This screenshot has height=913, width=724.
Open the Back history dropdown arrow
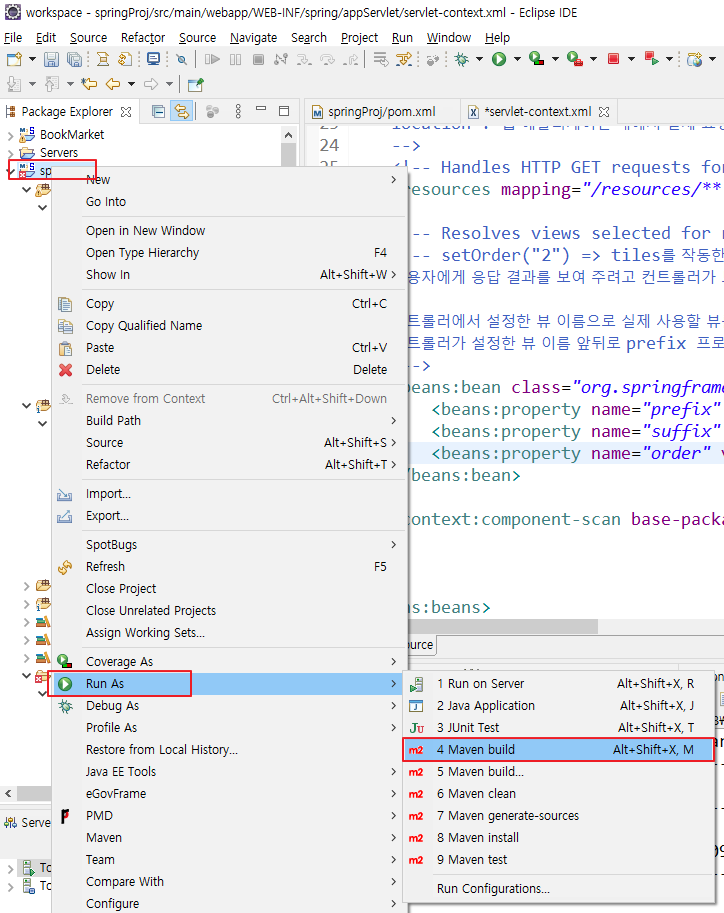tap(131, 84)
